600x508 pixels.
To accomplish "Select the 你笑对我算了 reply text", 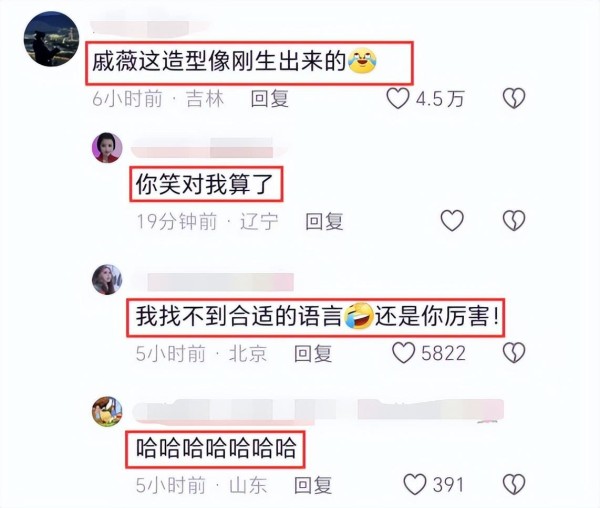I will tap(204, 184).
